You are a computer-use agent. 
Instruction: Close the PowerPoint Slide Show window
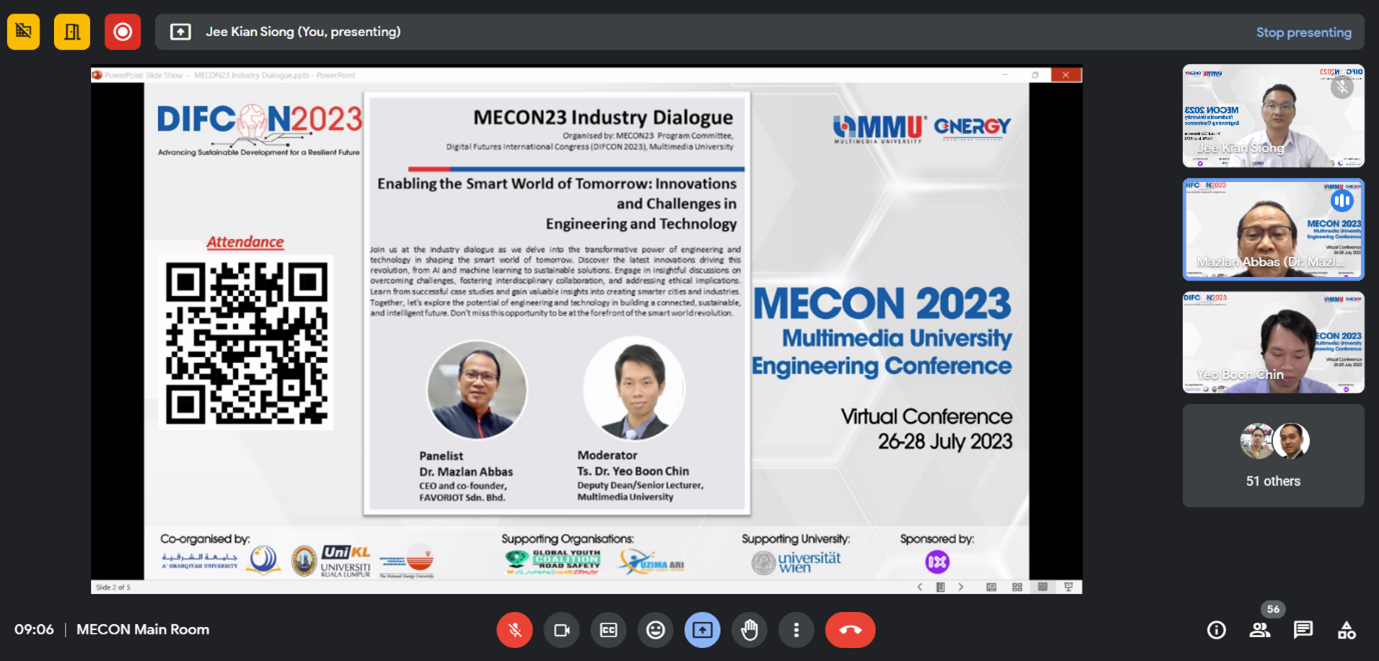(1065, 75)
